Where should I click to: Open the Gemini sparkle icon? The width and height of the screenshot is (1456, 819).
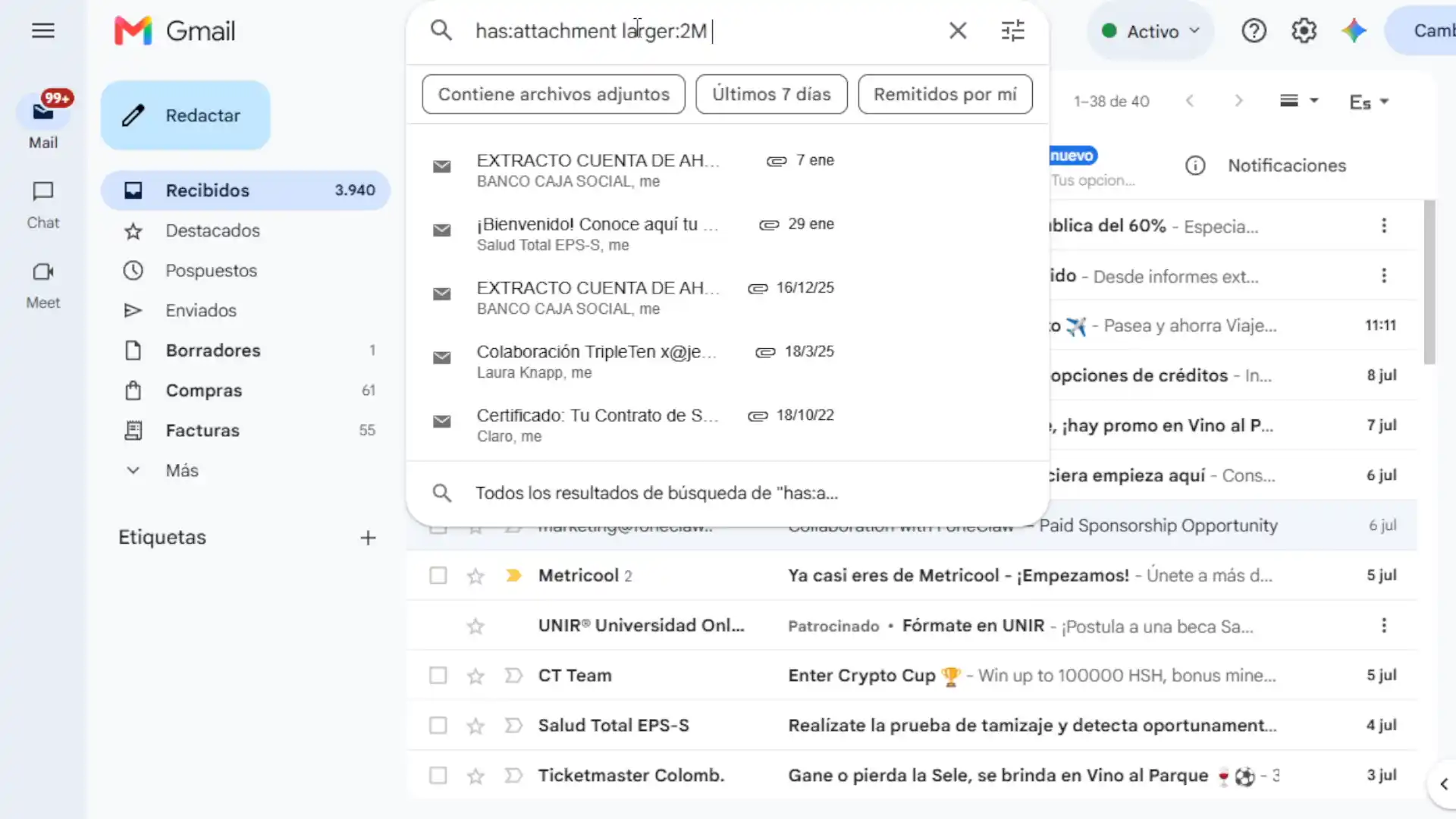[1354, 31]
